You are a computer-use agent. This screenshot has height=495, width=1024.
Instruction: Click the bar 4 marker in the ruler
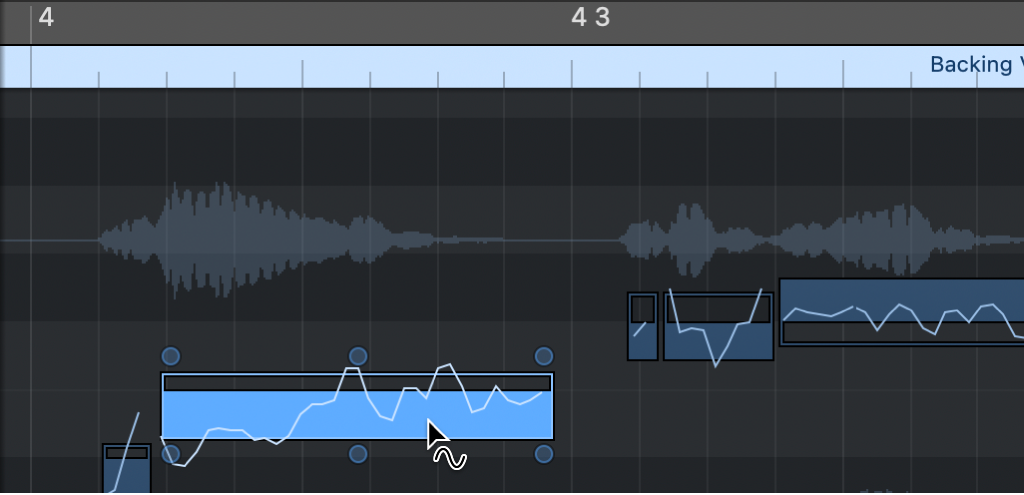[46, 17]
